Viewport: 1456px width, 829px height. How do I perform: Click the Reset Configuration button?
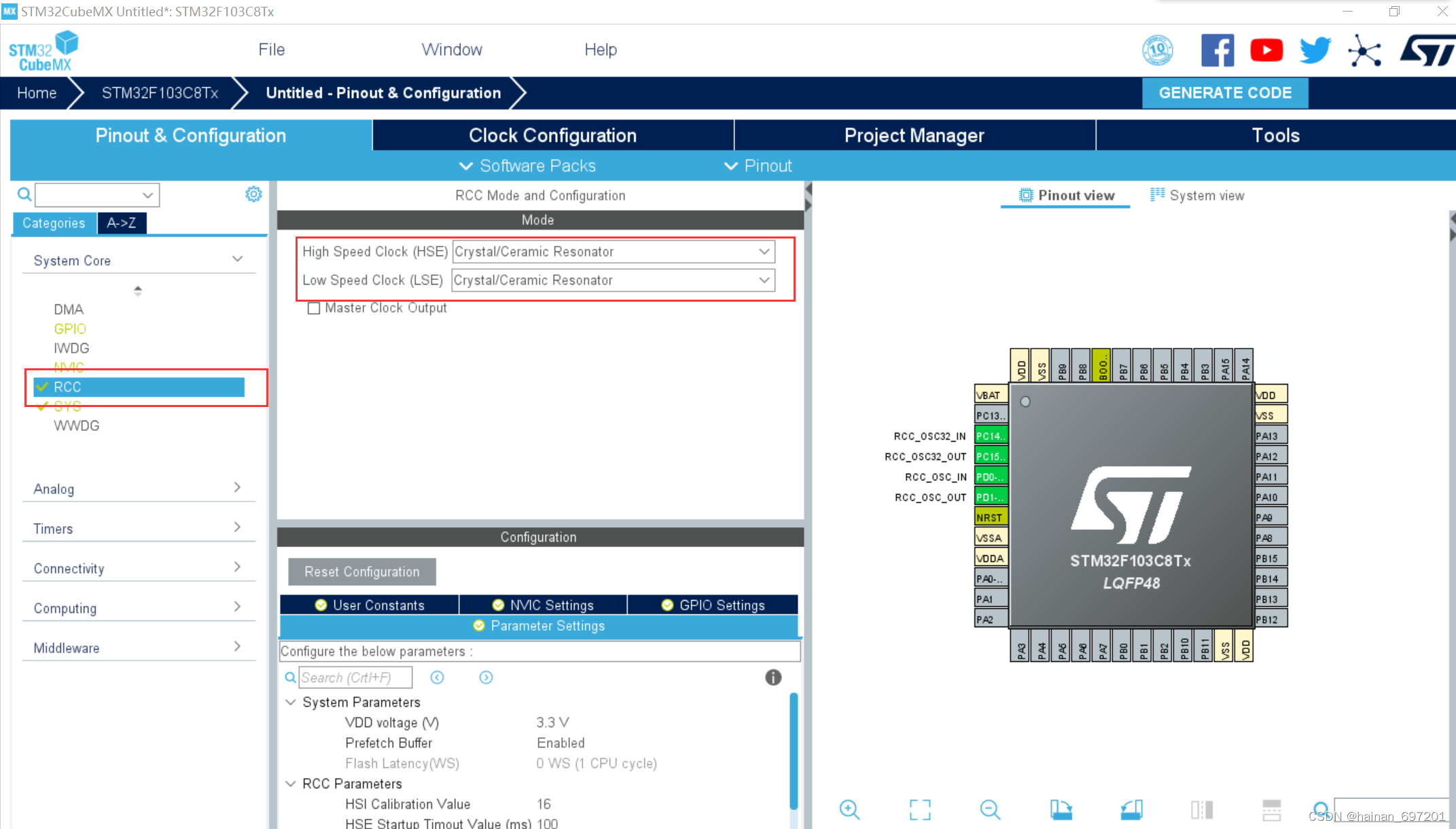click(362, 571)
